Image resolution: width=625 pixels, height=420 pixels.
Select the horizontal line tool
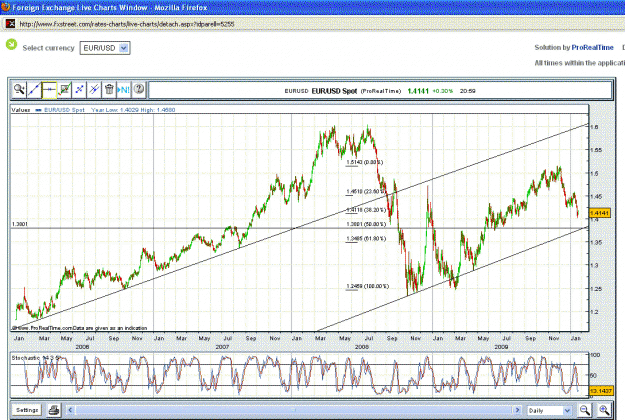pos(49,89)
